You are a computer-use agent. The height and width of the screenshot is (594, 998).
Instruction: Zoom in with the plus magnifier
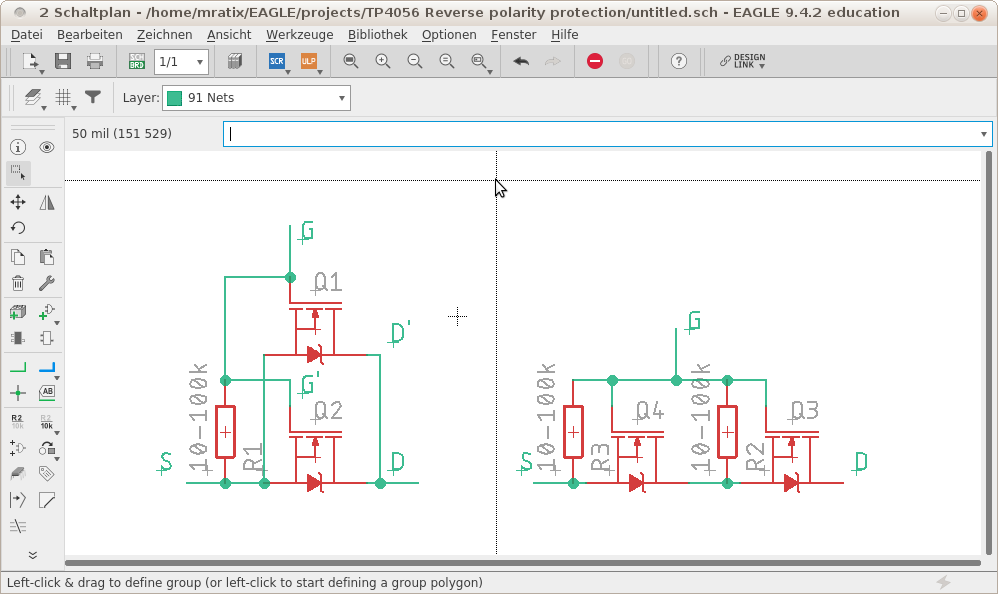[x=383, y=61]
